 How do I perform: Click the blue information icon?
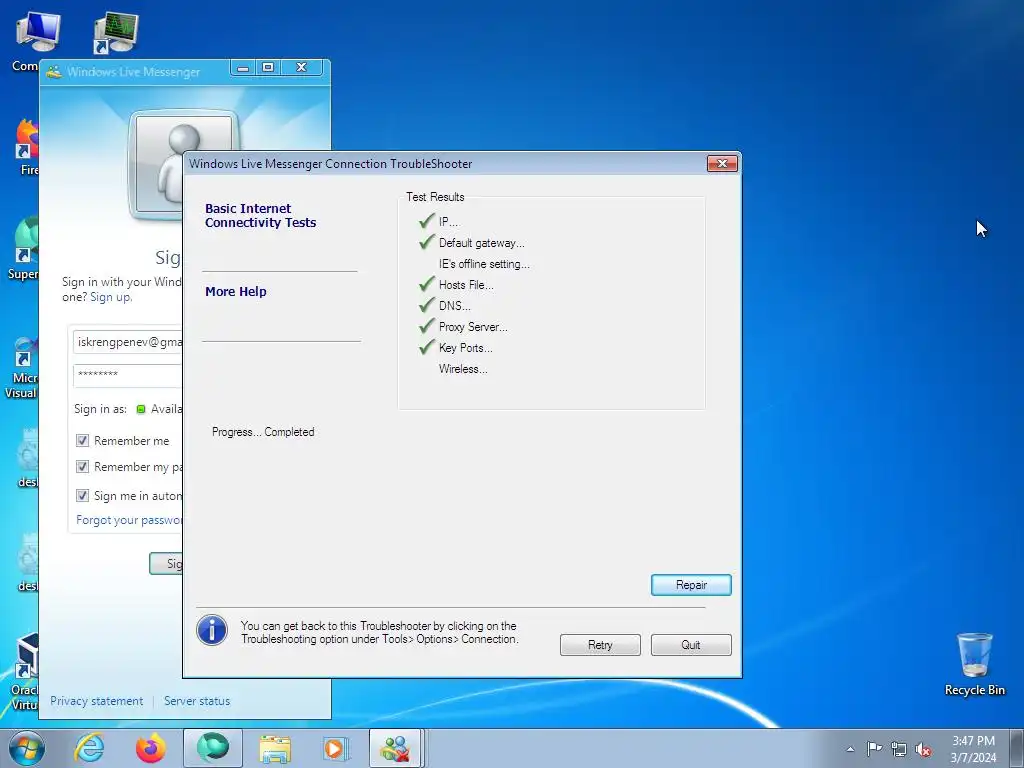tap(212, 630)
